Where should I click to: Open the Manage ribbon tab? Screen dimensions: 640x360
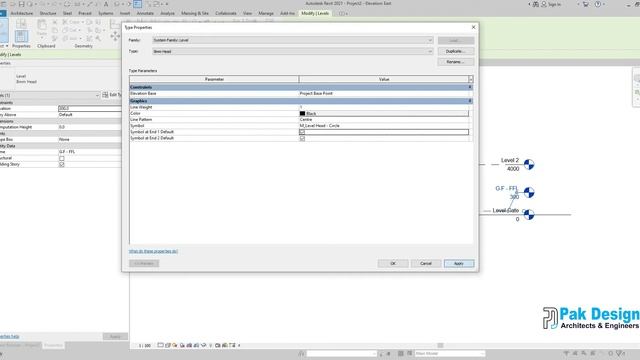266,13
